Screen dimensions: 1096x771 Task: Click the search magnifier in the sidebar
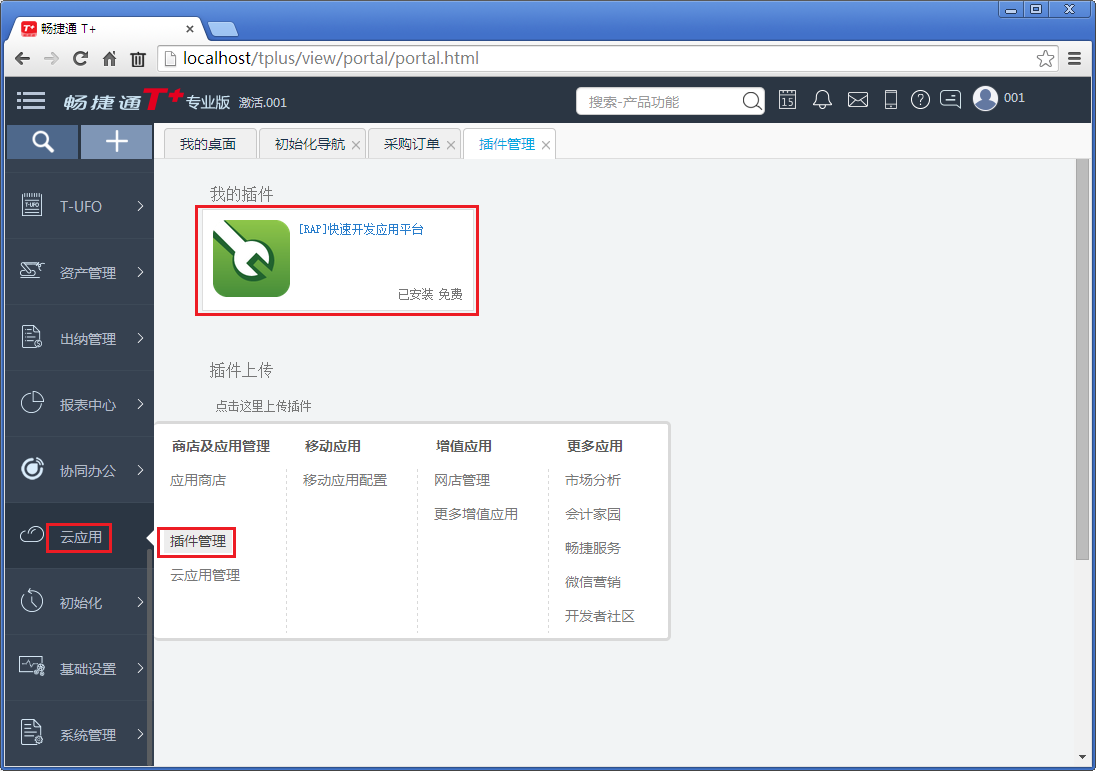[x=43, y=142]
